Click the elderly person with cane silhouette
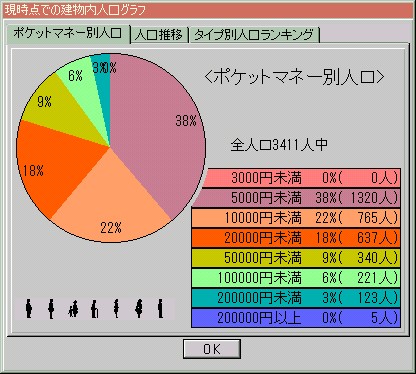The width and height of the screenshot is (416, 374). 95,309
